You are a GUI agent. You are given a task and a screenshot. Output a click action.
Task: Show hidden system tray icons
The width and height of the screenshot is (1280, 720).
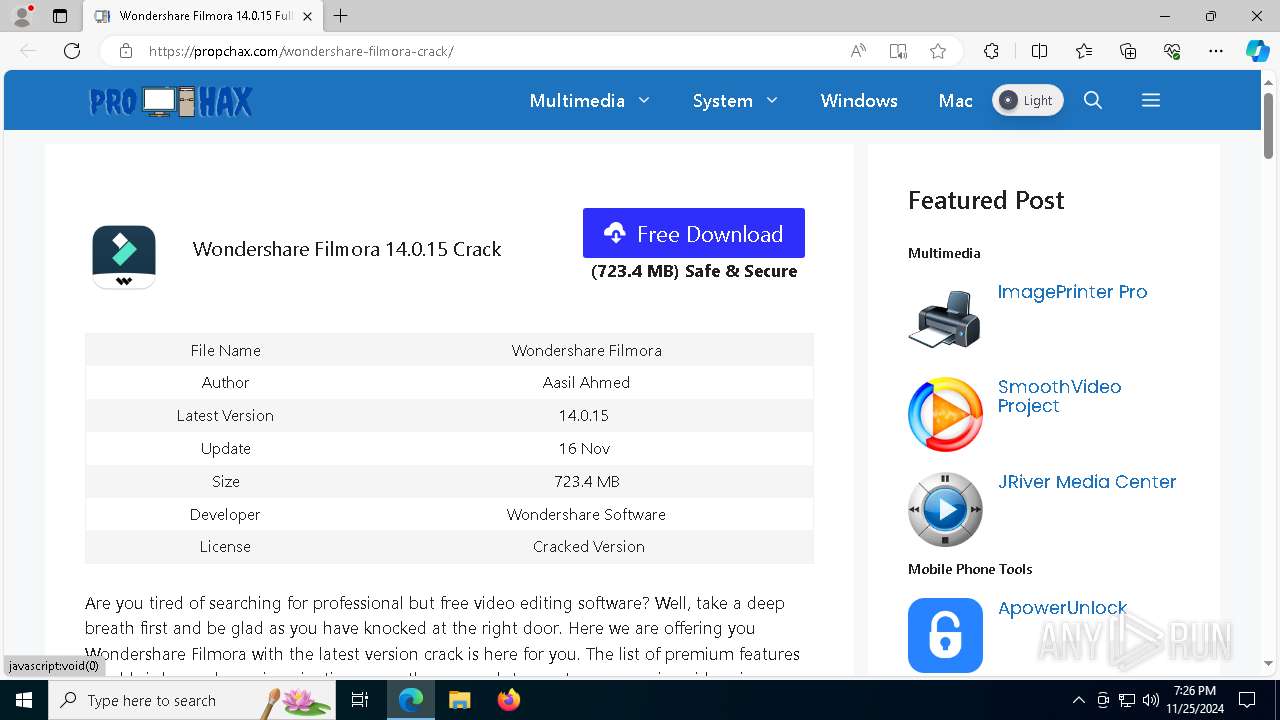pyautogui.click(x=1078, y=700)
